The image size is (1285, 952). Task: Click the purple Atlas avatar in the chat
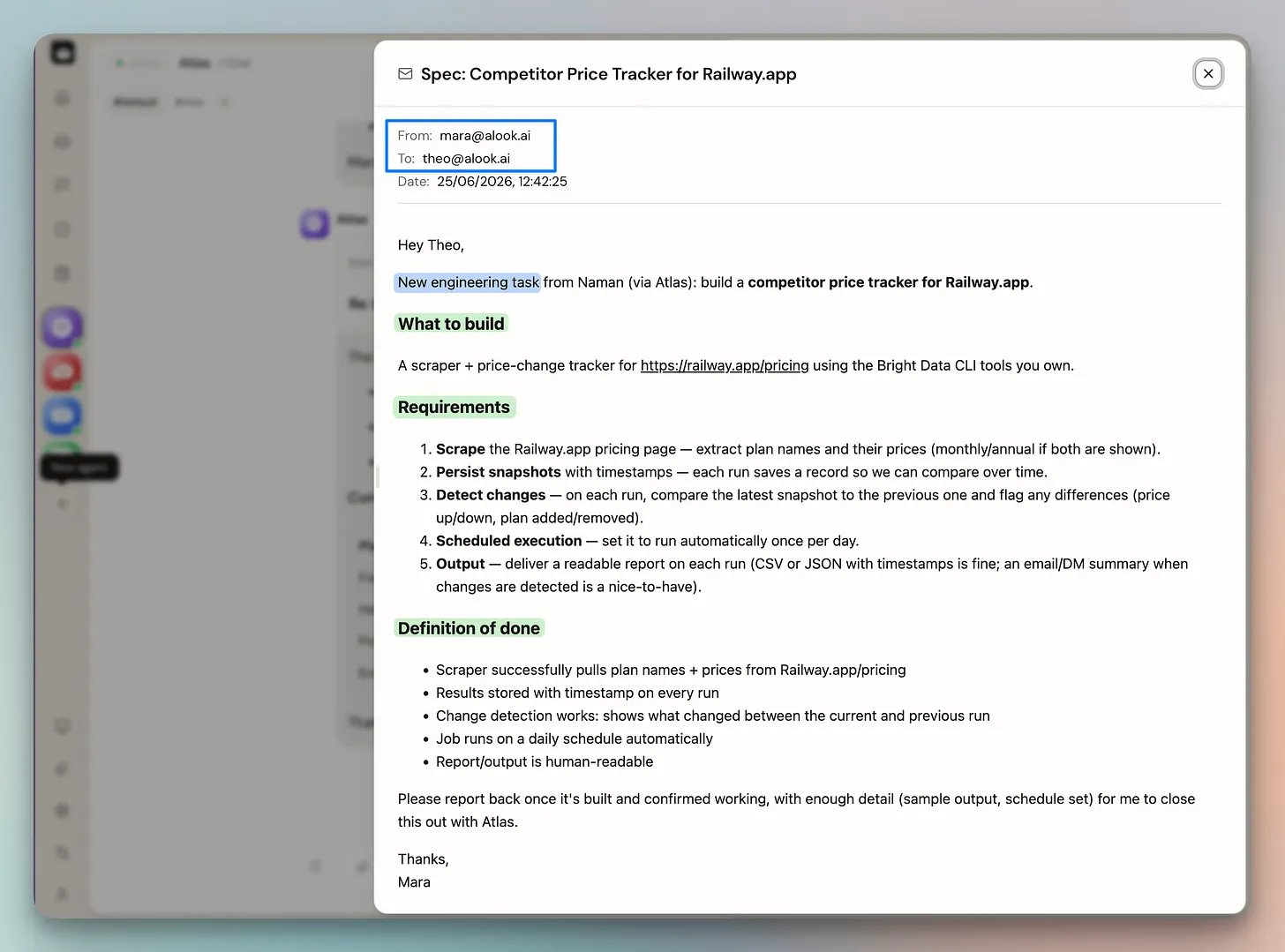point(314,224)
